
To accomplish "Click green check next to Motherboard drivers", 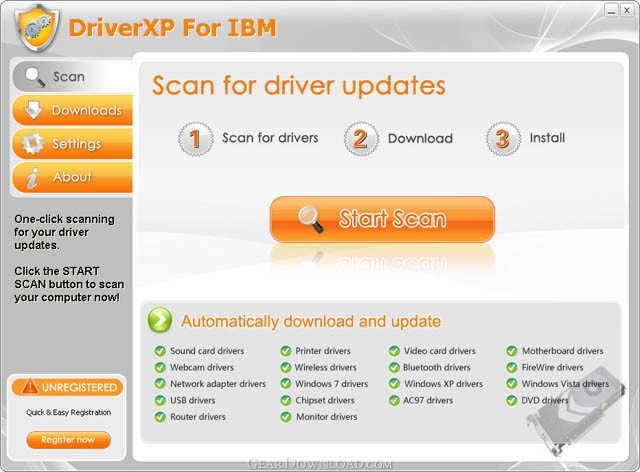I will coord(512,351).
